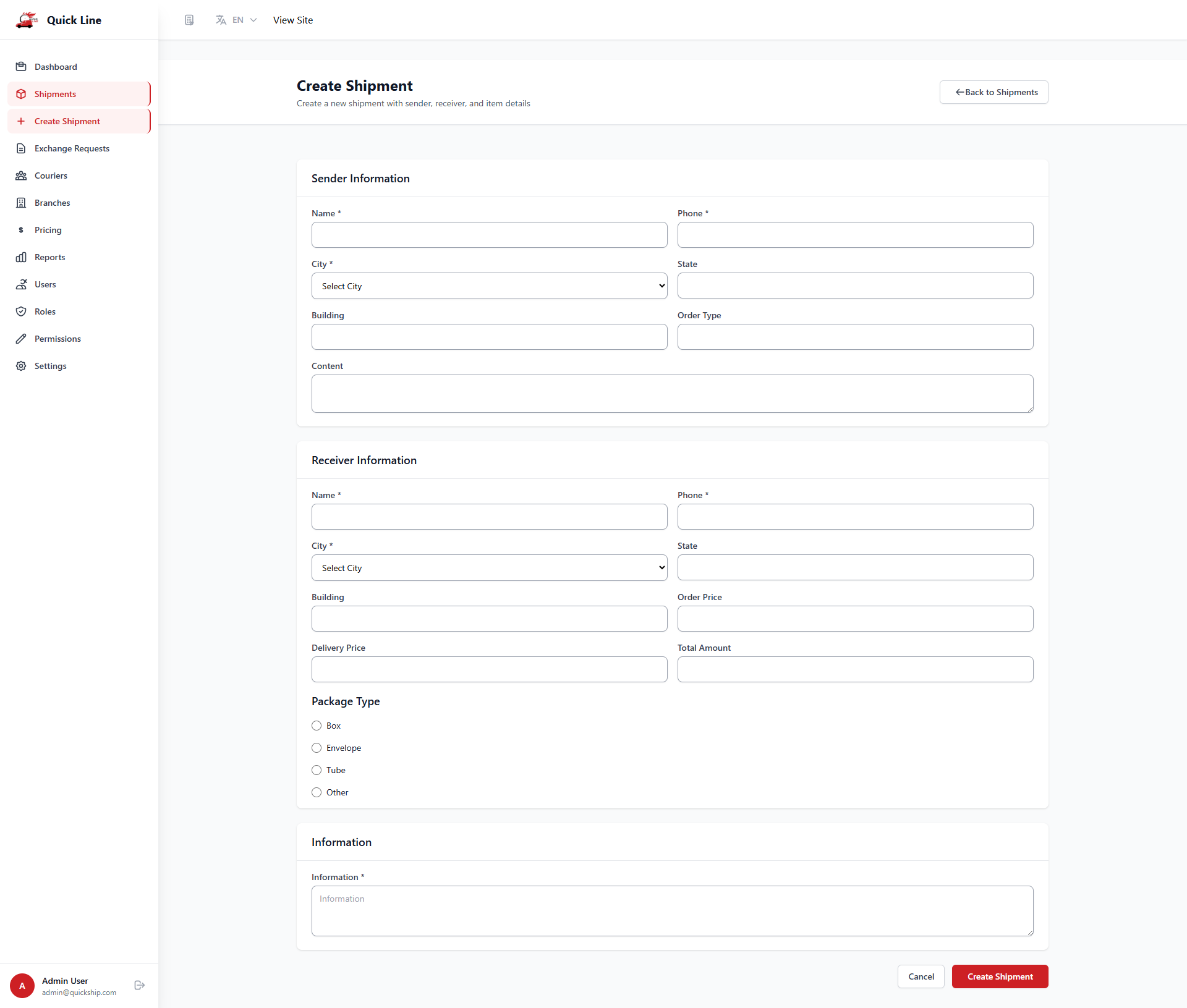Expand the Receiver Select City dropdown

point(489,568)
